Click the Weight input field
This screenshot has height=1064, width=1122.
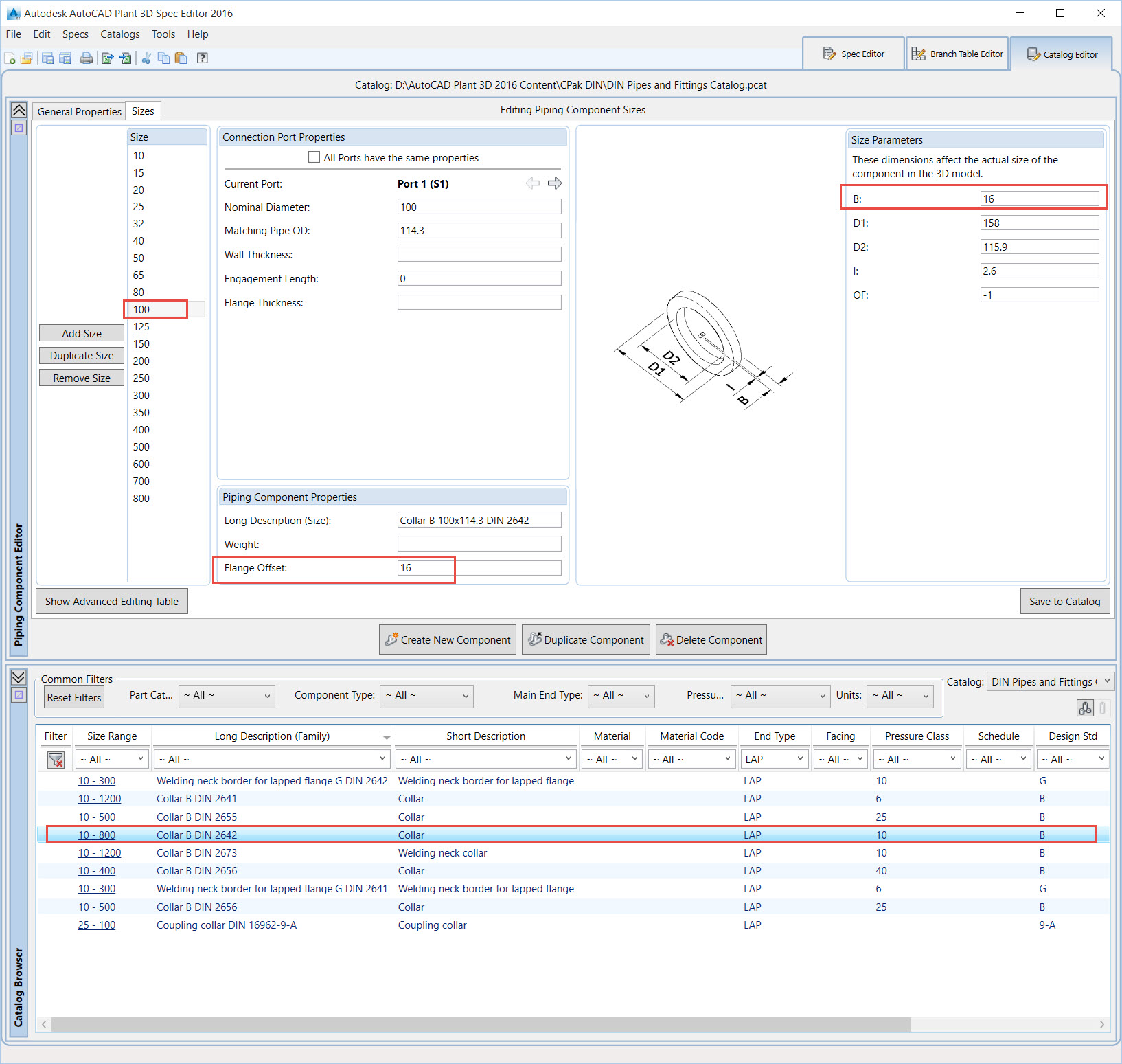point(479,544)
